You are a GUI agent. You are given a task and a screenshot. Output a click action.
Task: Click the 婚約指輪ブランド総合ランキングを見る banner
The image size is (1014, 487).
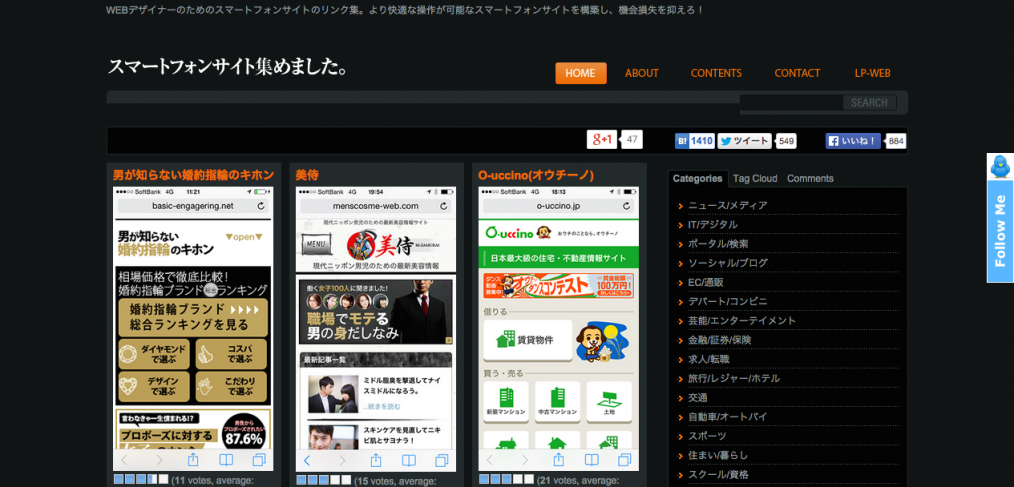point(193,317)
